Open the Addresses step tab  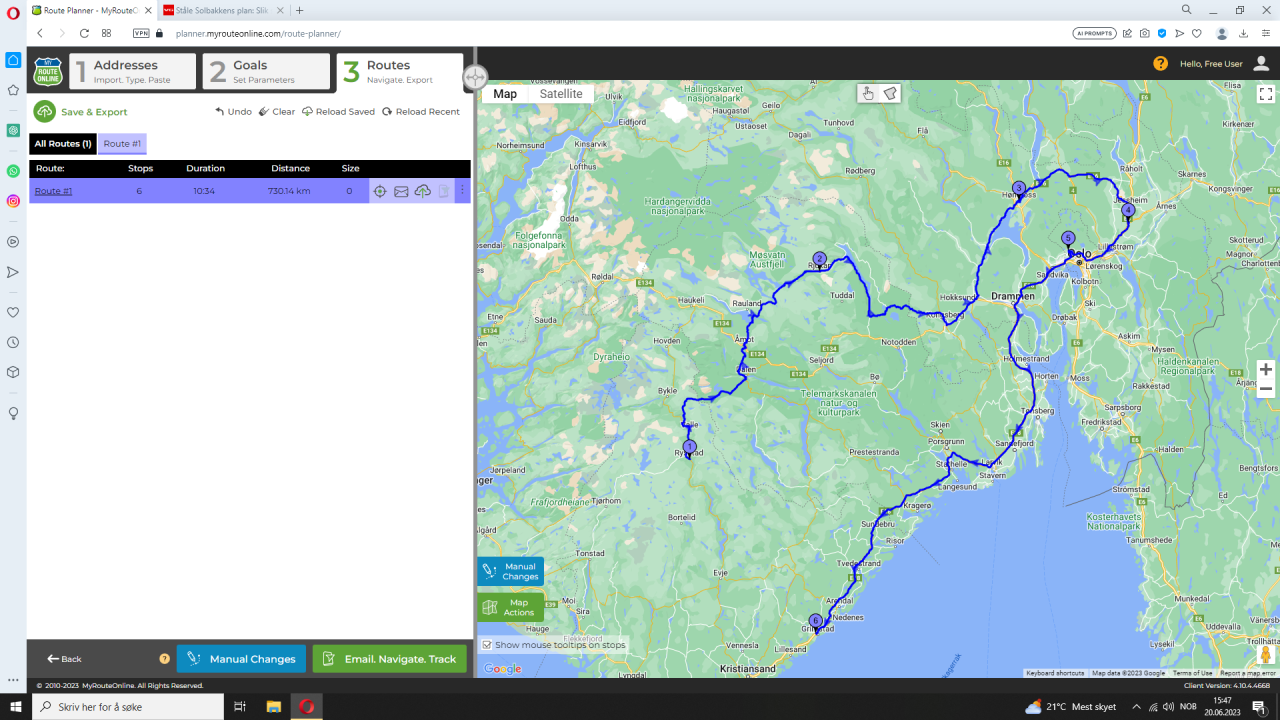point(135,71)
